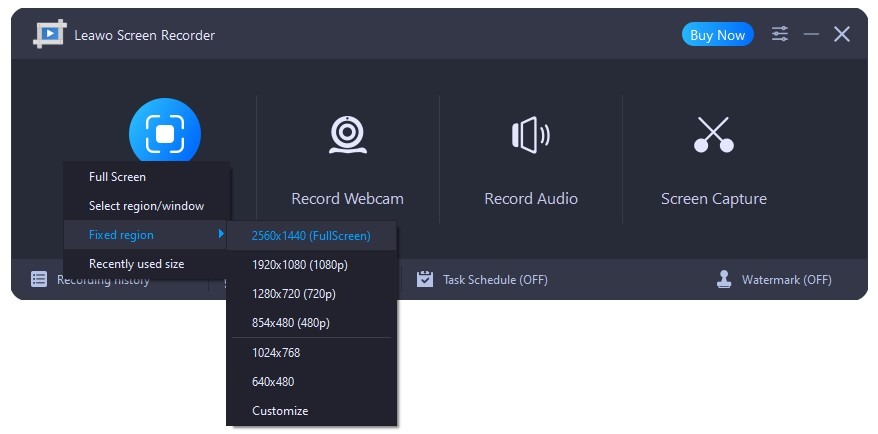This screenshot has width=878, height=434.
Task: Click the Task Schedule calendar icon
Action: coord(425,280)
